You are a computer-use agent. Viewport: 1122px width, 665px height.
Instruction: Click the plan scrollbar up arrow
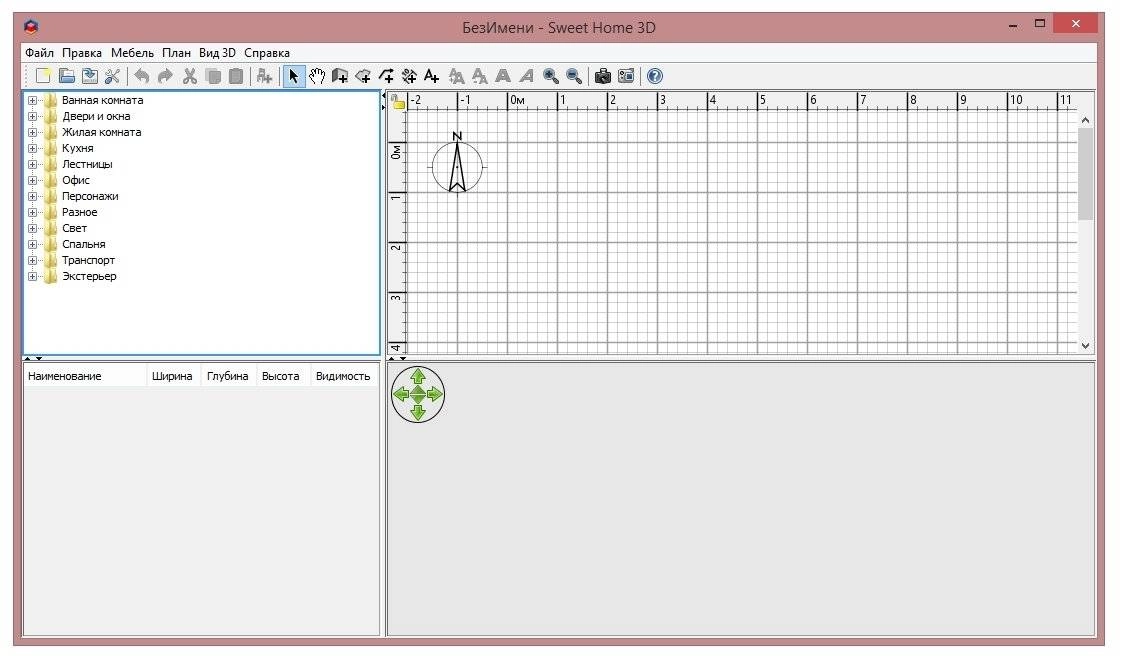click(1086, 120)
